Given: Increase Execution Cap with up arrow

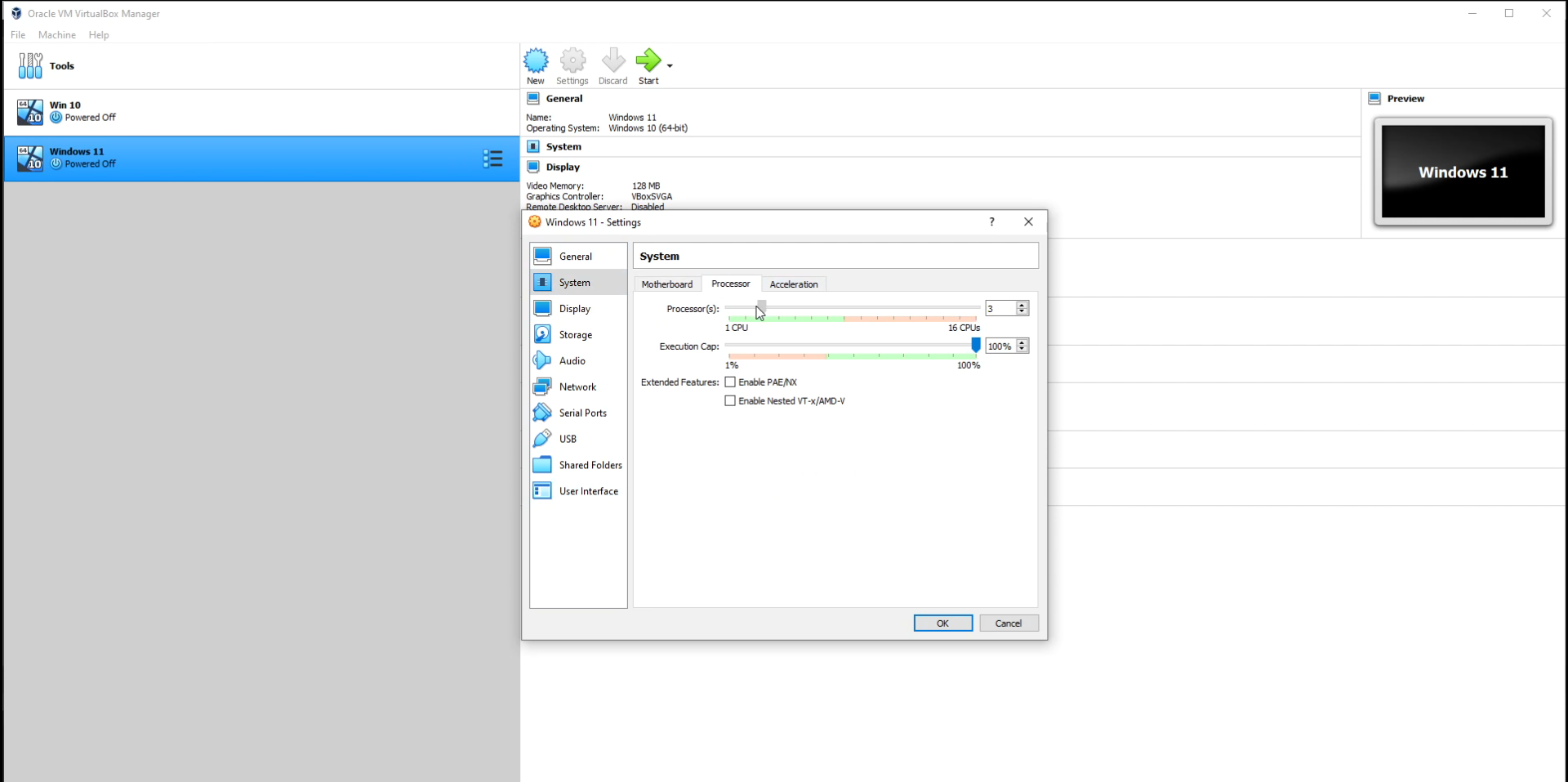Looking at the screenshot, I should 1022,342.
